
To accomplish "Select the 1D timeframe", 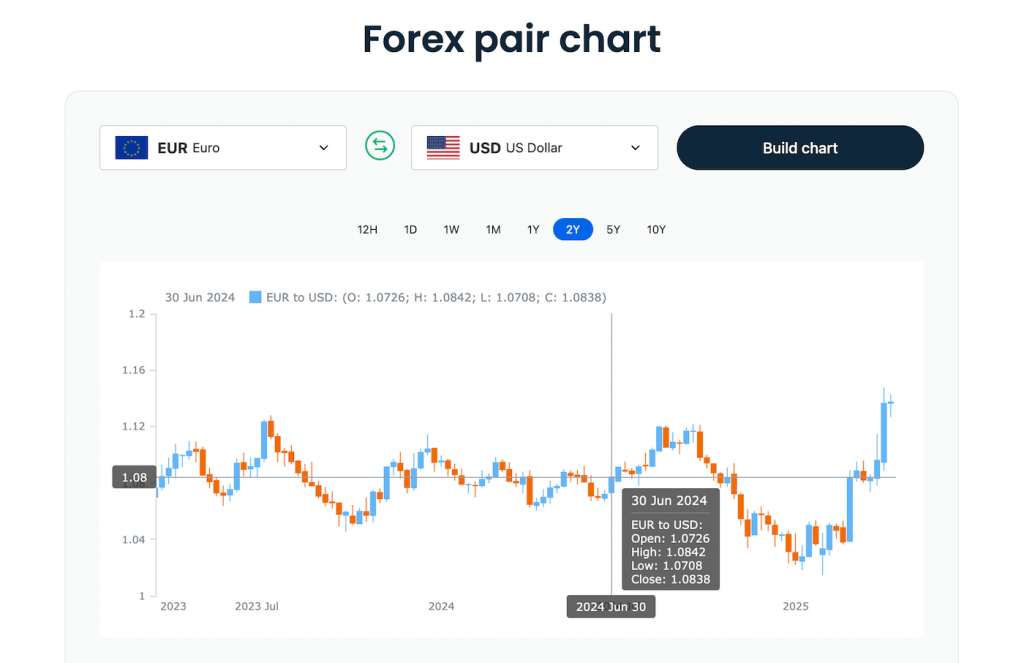I will [x=410, y=229].
